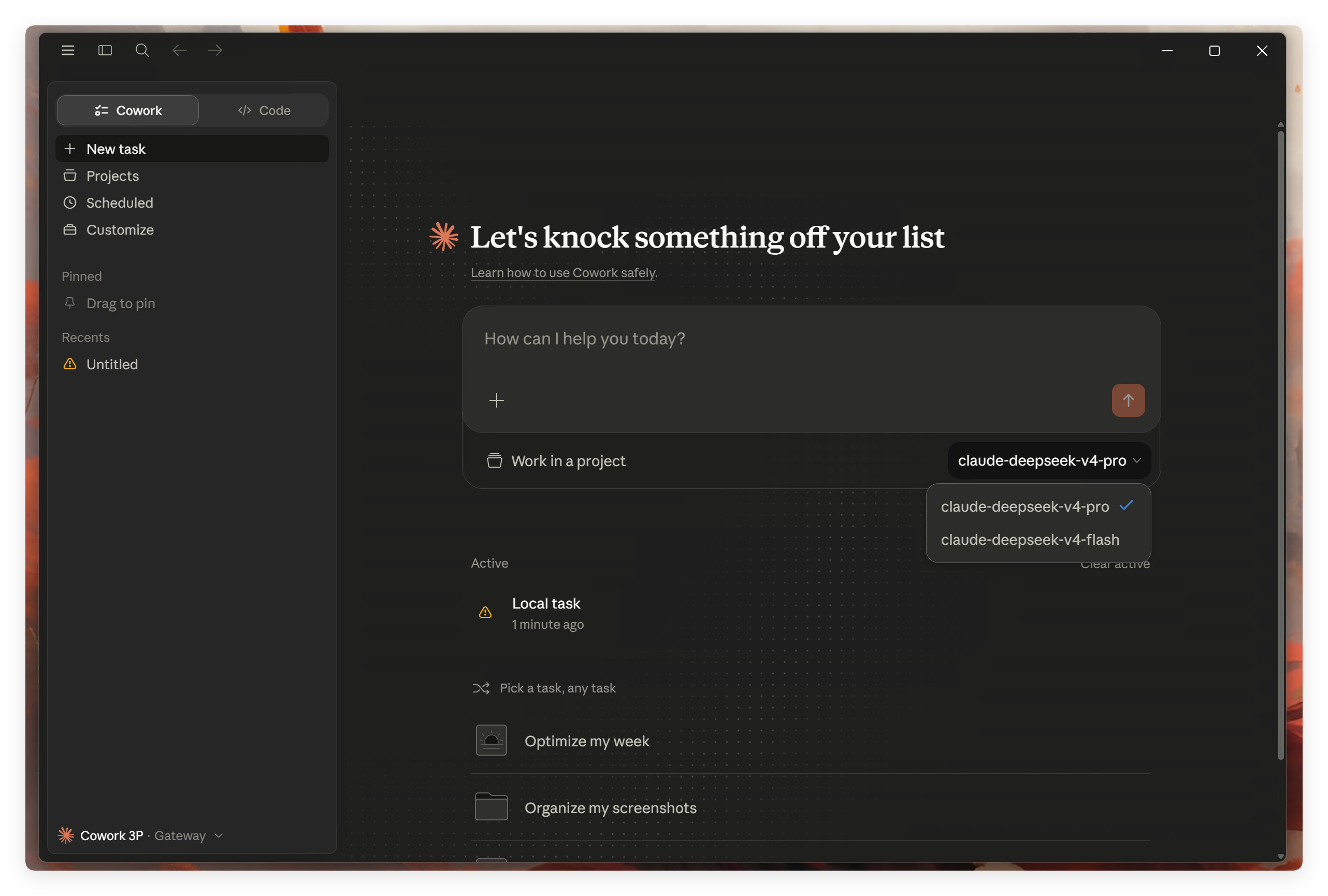Collapse the model selector dropdown
This screenshot has height=896, width=1328.
tap(1049, 460)
